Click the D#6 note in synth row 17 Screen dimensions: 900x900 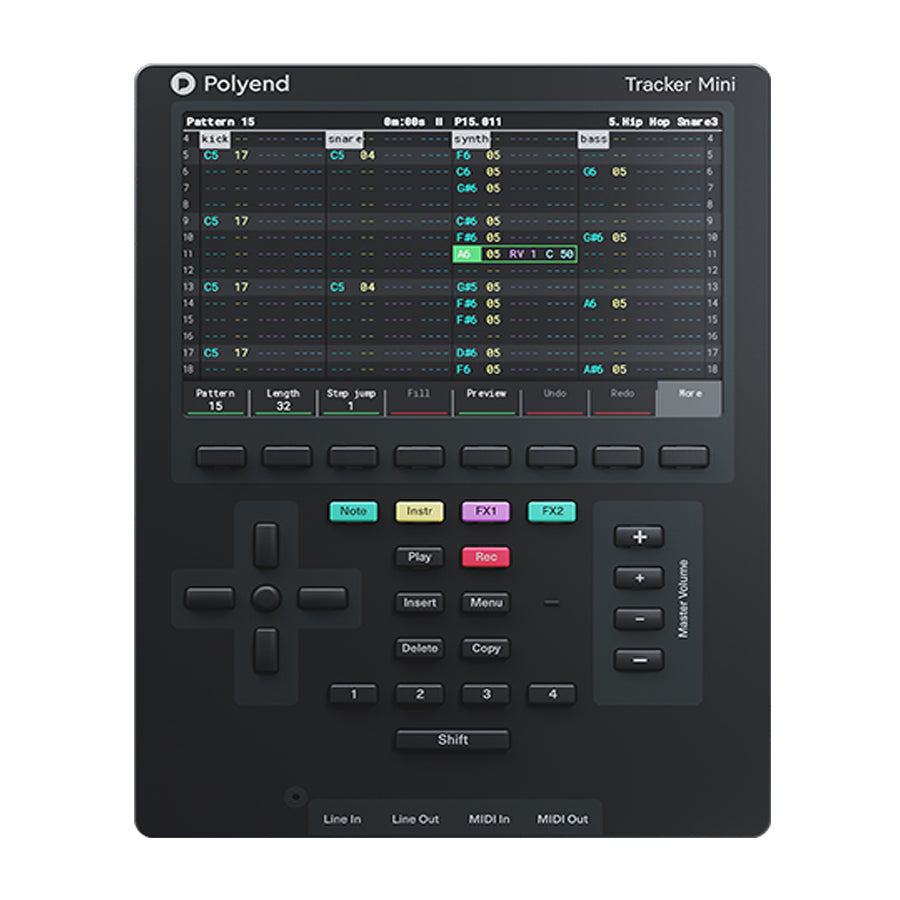467,352
